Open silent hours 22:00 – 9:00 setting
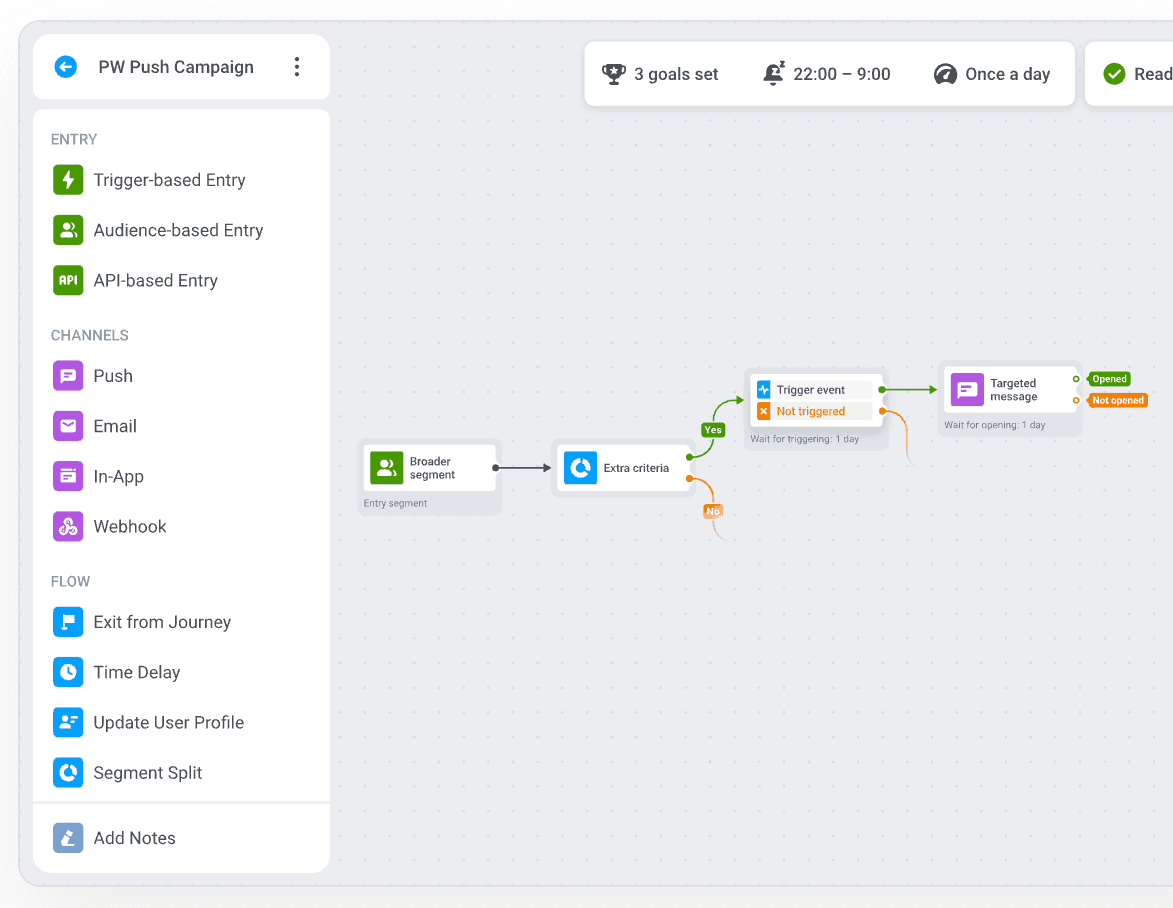 tap(826, 74)
